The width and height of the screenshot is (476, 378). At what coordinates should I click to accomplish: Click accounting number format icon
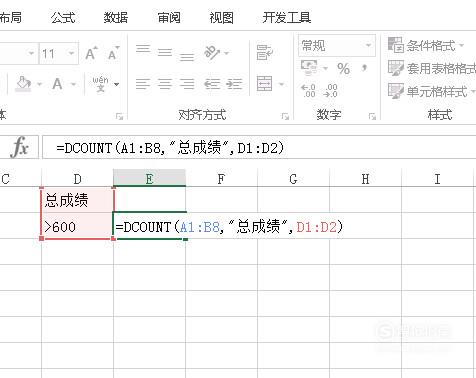point(309,68)
